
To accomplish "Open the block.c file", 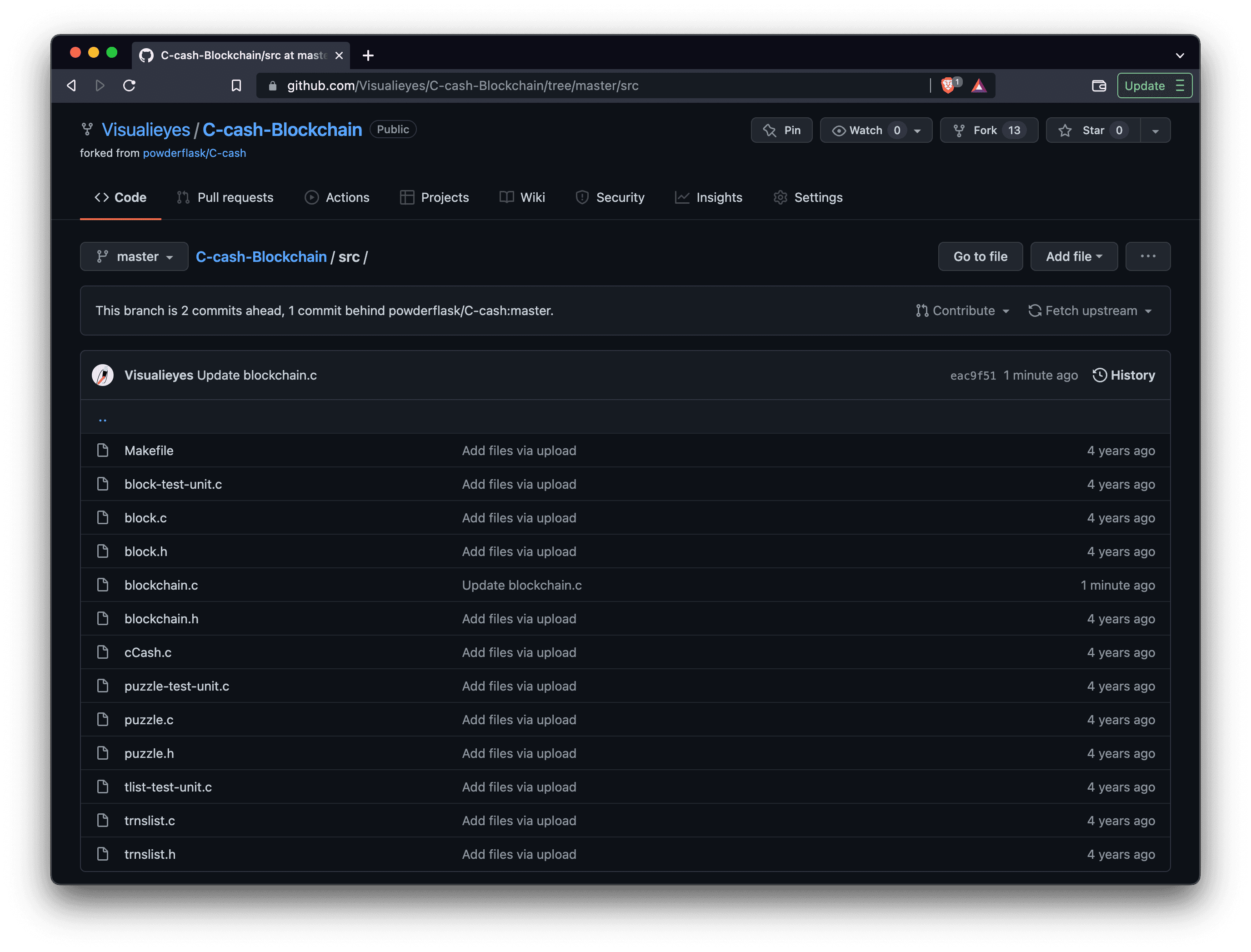I will (145, 518).
